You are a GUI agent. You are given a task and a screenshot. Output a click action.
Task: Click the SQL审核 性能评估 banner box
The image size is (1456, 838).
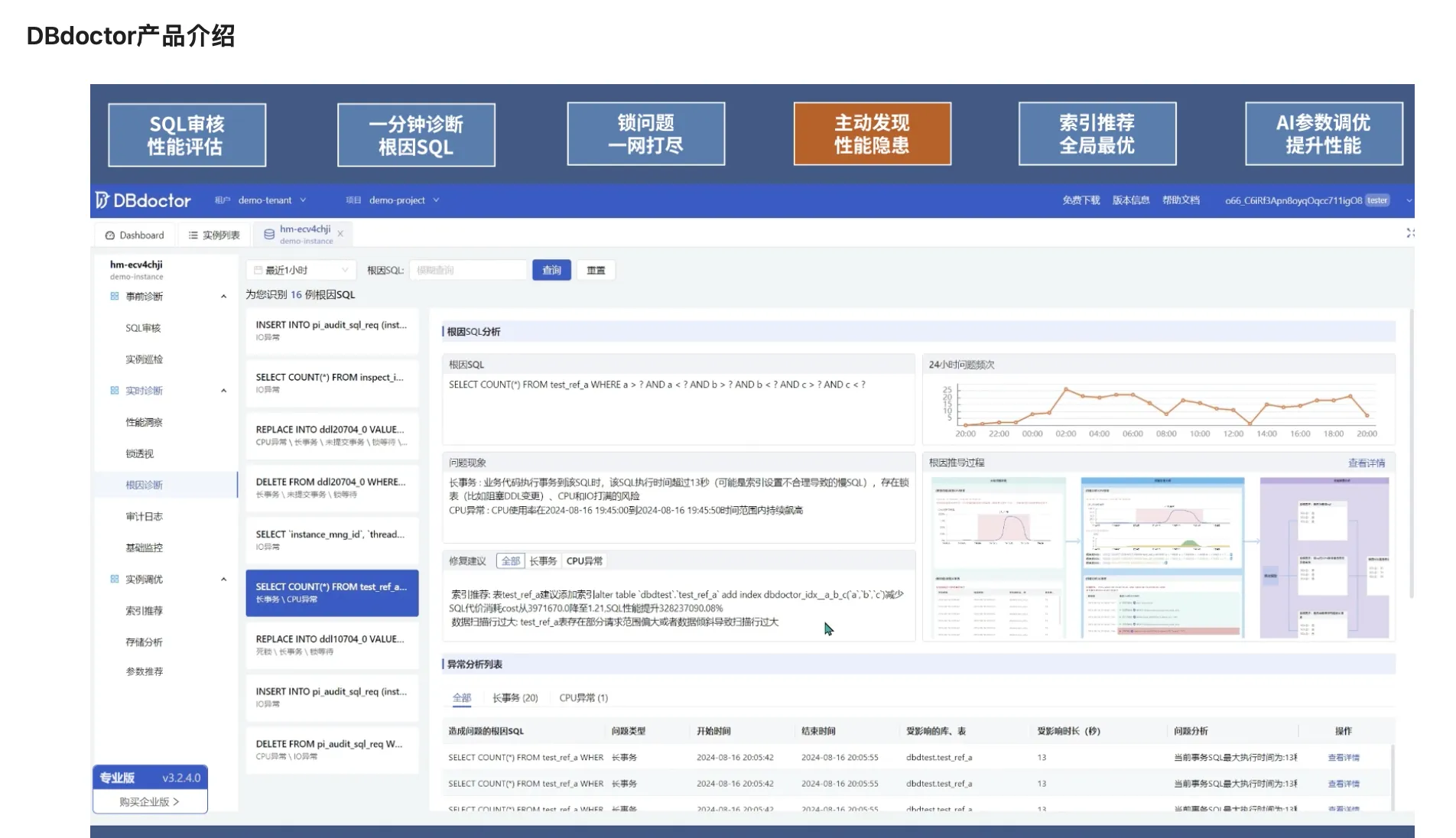click(187, 135)
